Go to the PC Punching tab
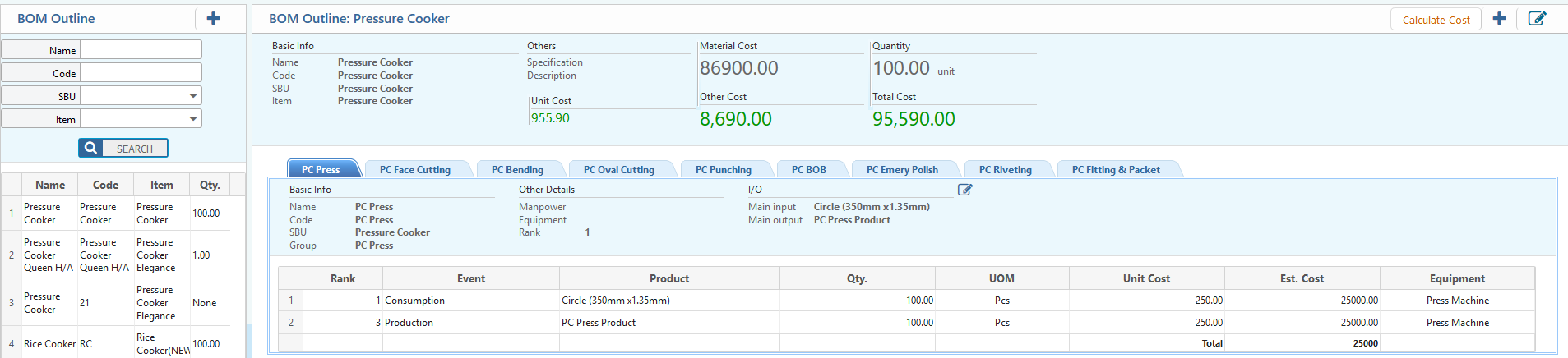 point(723,170)
